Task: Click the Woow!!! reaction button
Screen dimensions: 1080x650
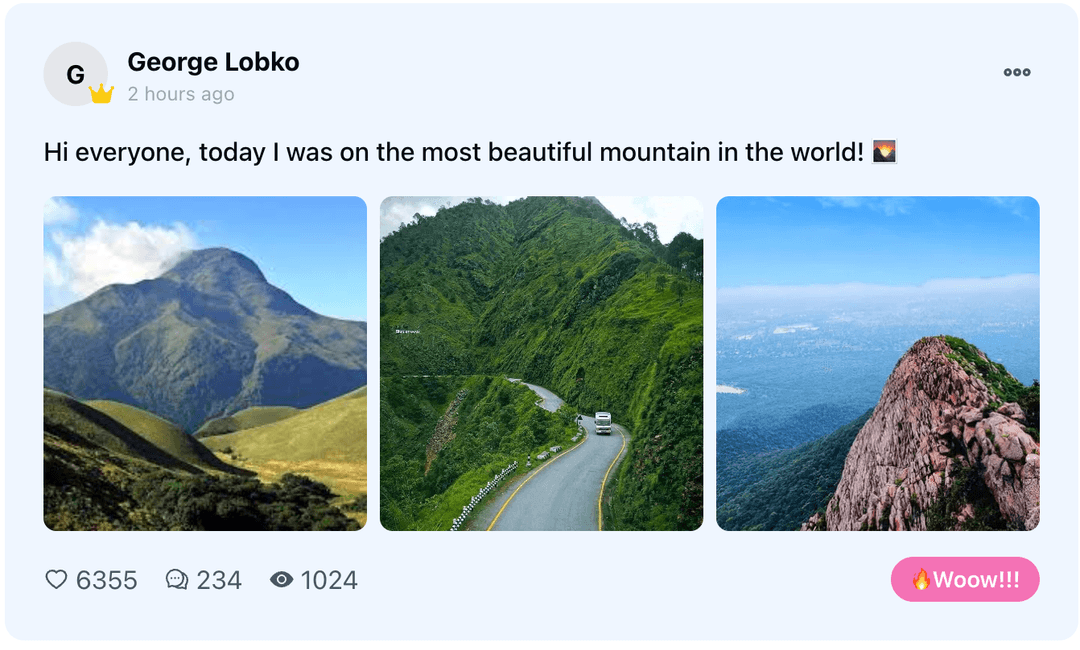Action: point(965,579)
